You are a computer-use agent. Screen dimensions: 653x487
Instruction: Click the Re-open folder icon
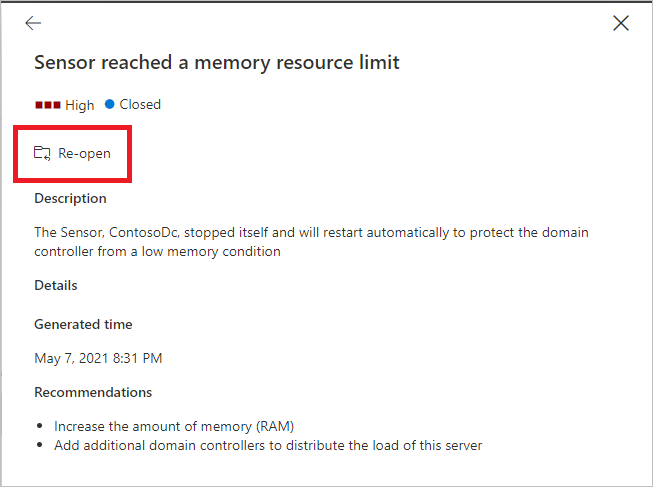click(42, 153)
